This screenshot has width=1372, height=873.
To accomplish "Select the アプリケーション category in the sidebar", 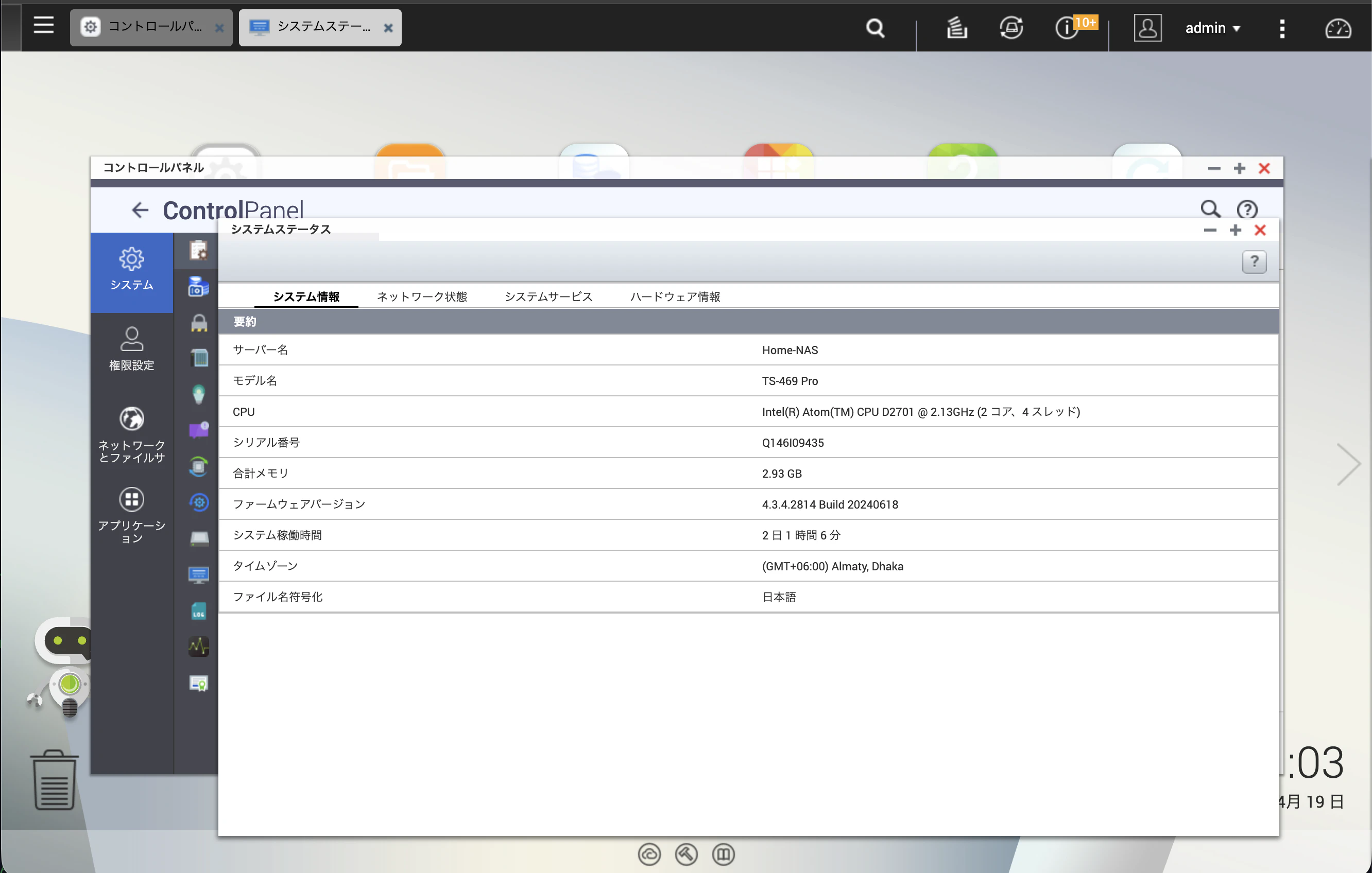I will (x=132, y=515).
